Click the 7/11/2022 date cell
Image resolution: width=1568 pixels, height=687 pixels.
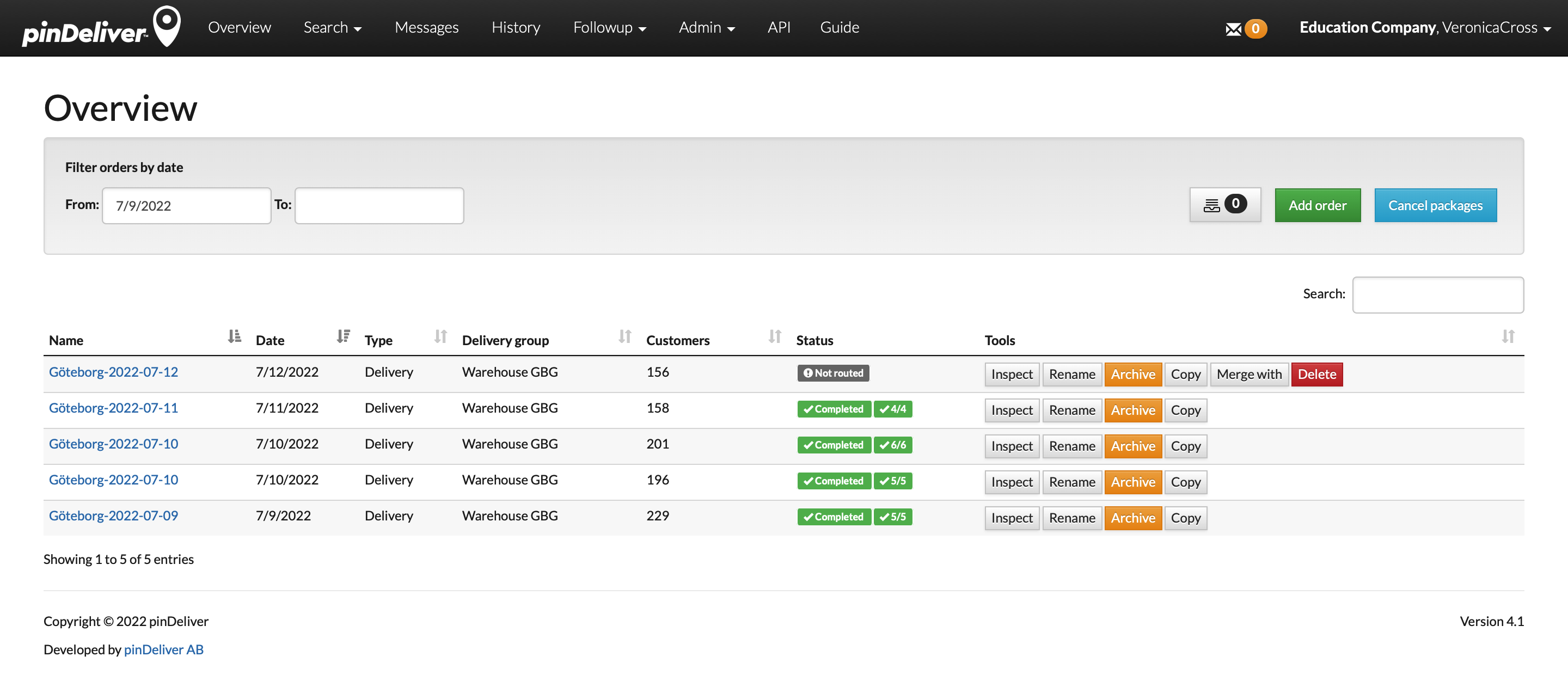287,408
